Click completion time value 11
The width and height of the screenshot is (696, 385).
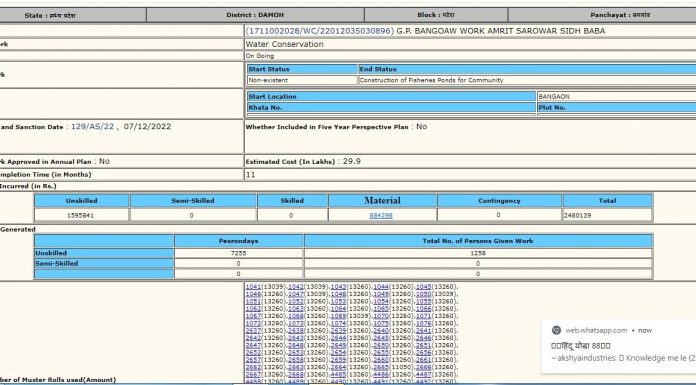(250, 175)
